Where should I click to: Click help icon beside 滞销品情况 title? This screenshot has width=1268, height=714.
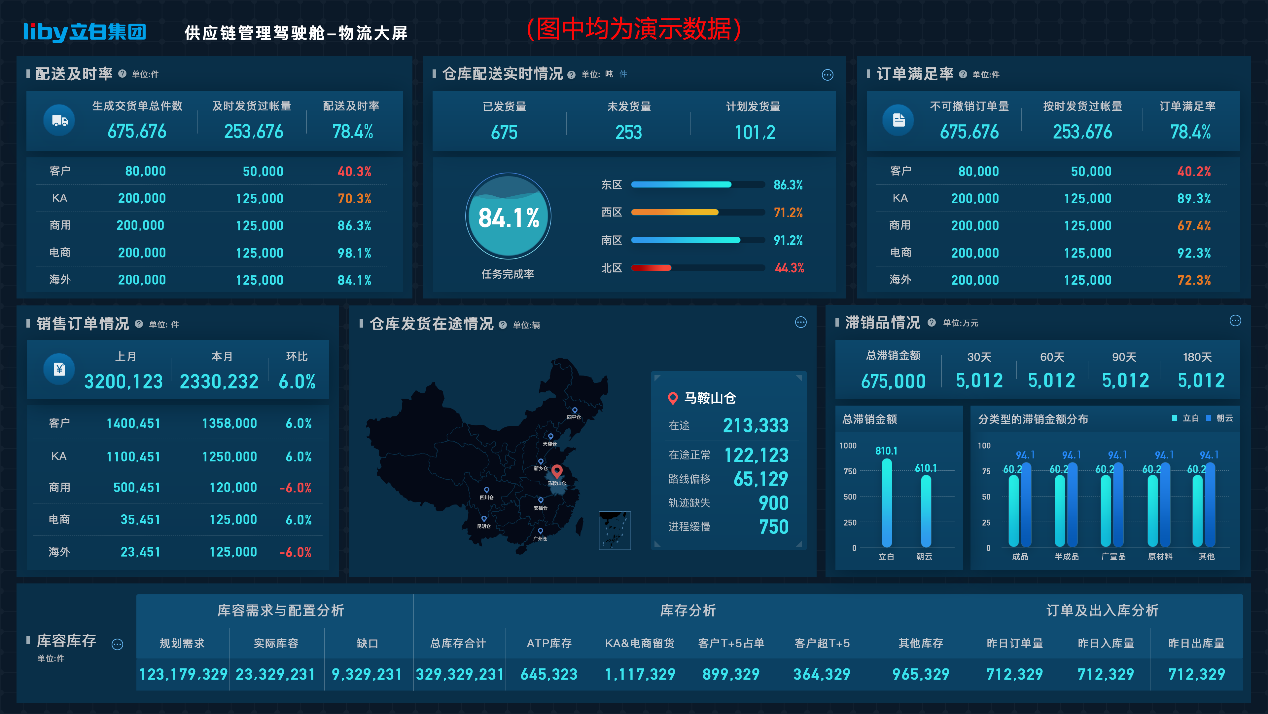click(932, 323)
